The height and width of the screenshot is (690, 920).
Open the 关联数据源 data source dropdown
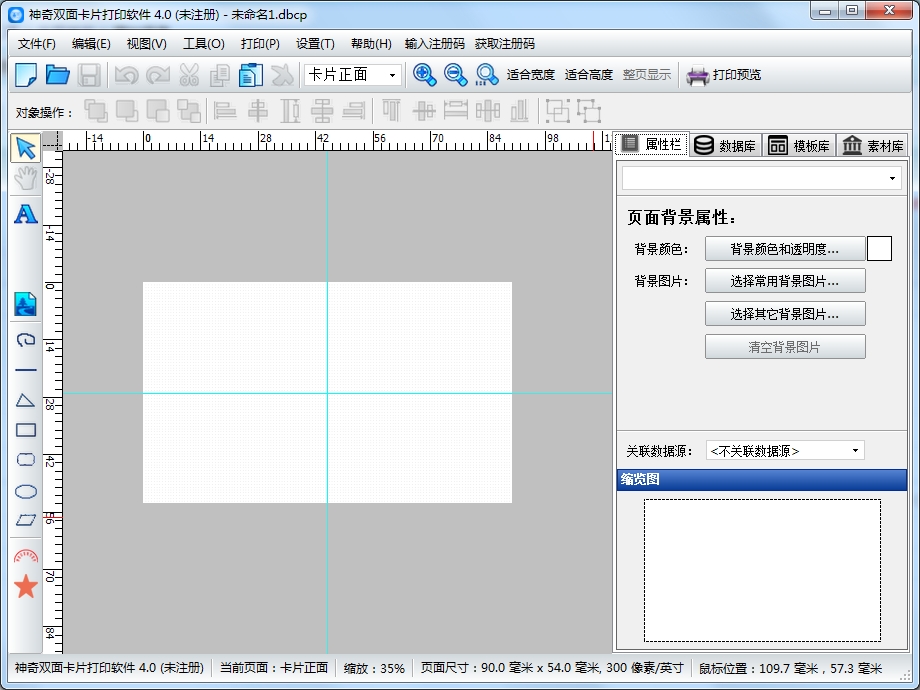click(x=785, y=451)
